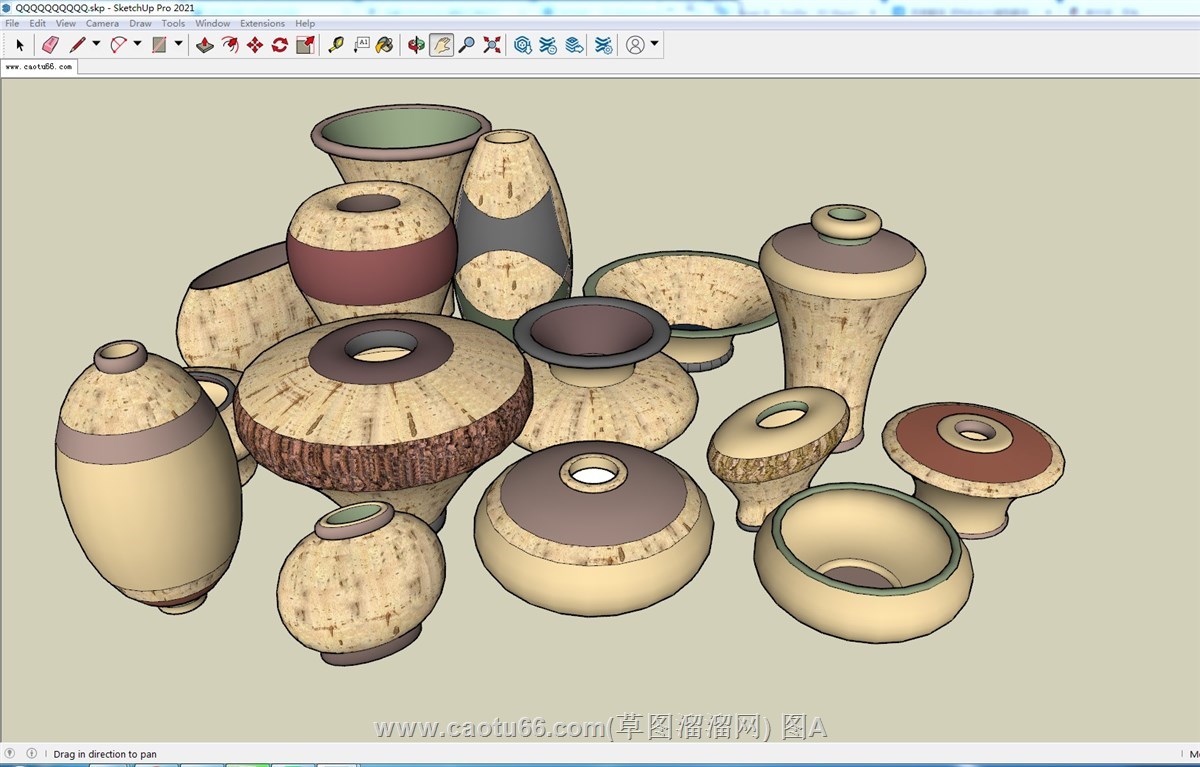The image size is (1200, 767).
Task: Select the Move tool
Action: coord(255,45)
